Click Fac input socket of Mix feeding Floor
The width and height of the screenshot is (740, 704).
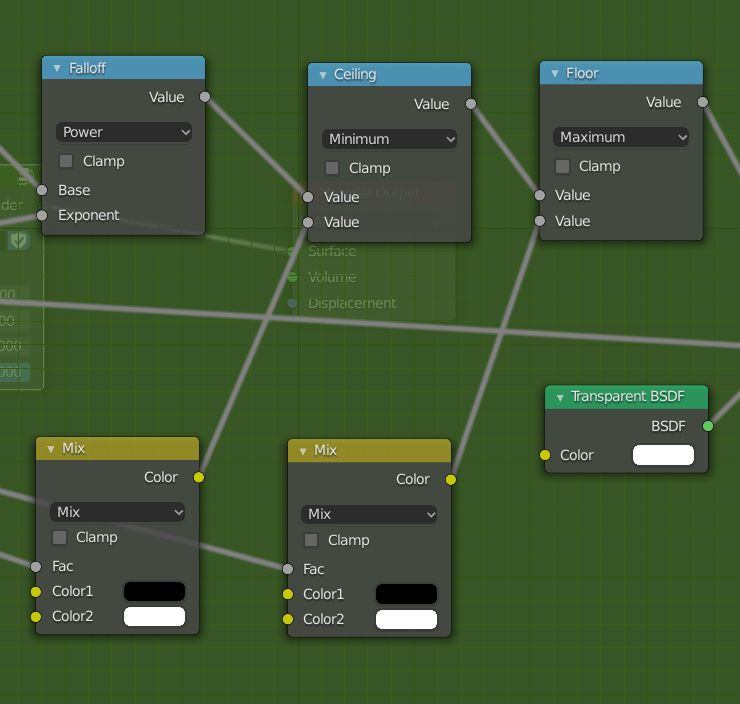pos(288,569)
